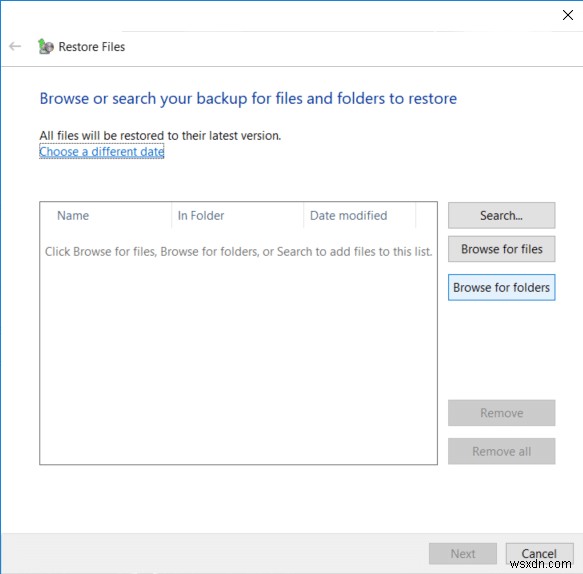Click the 'Browse or search your backup' heading
The width and height of the screenshot is (583, 574).
tap(248, 99)
